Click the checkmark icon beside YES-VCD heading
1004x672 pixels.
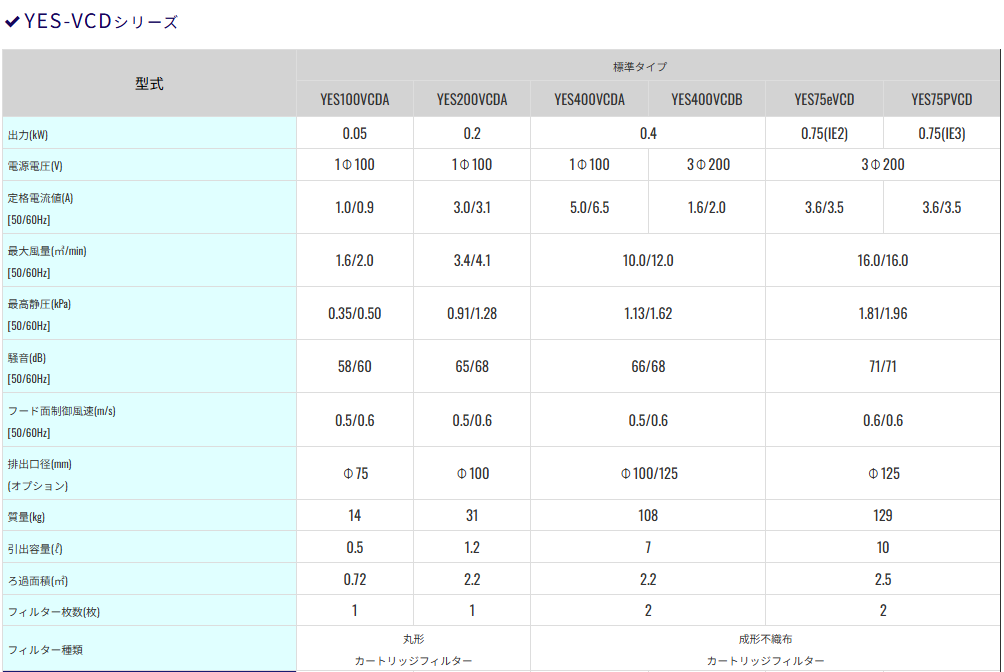click(13, 21)
